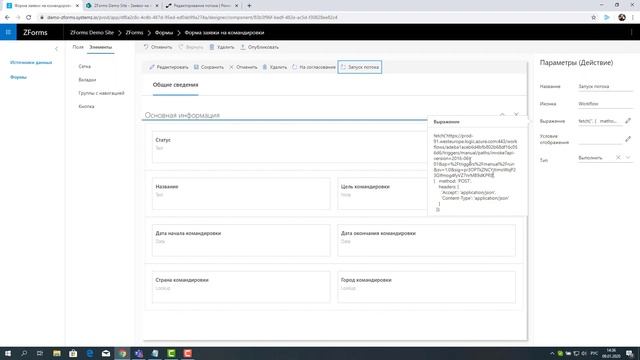Viewport: 640px width, 360px height.
Task: Click the Условие отображения input field
Action: coord(600,139)
